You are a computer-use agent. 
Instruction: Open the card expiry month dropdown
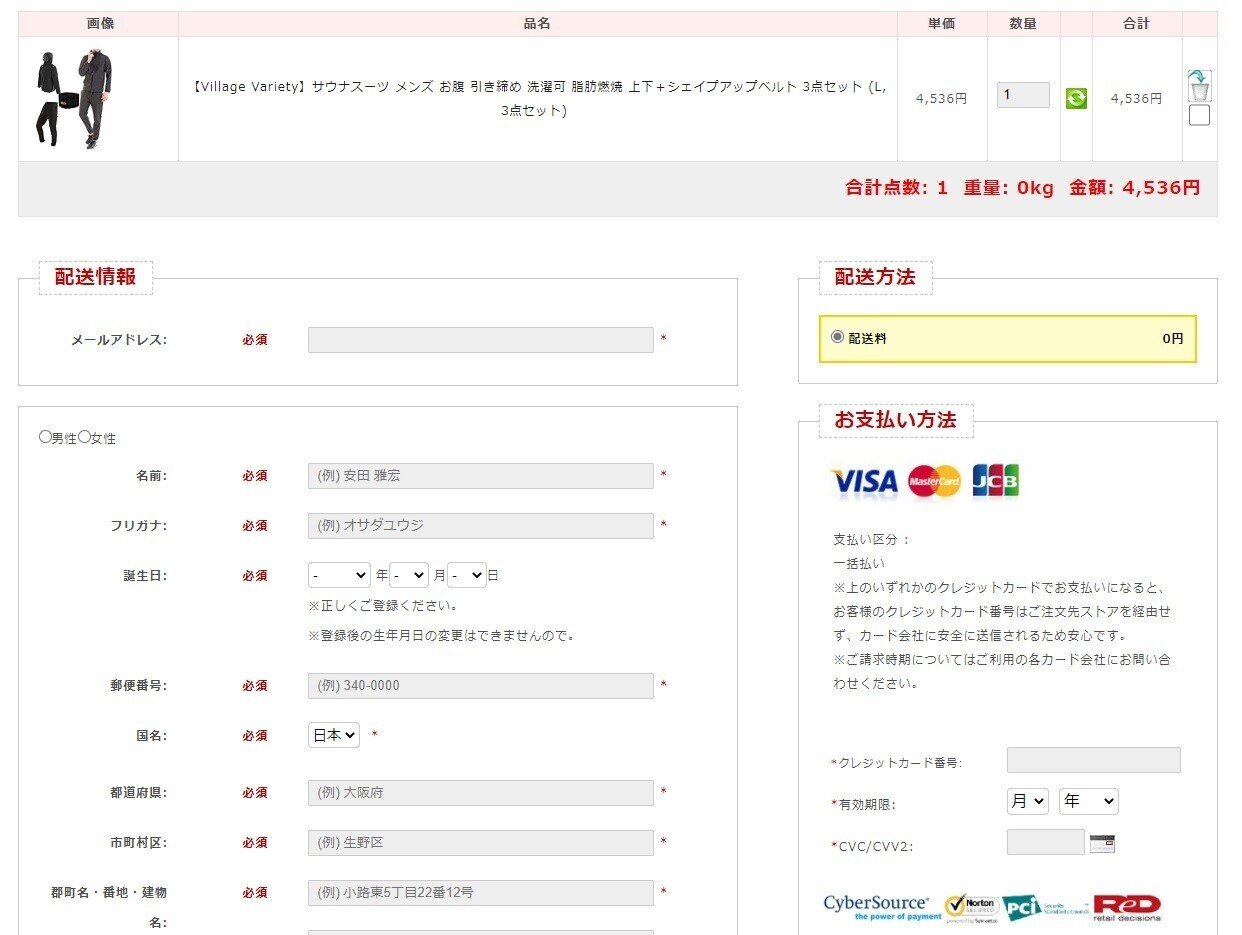1026,800
